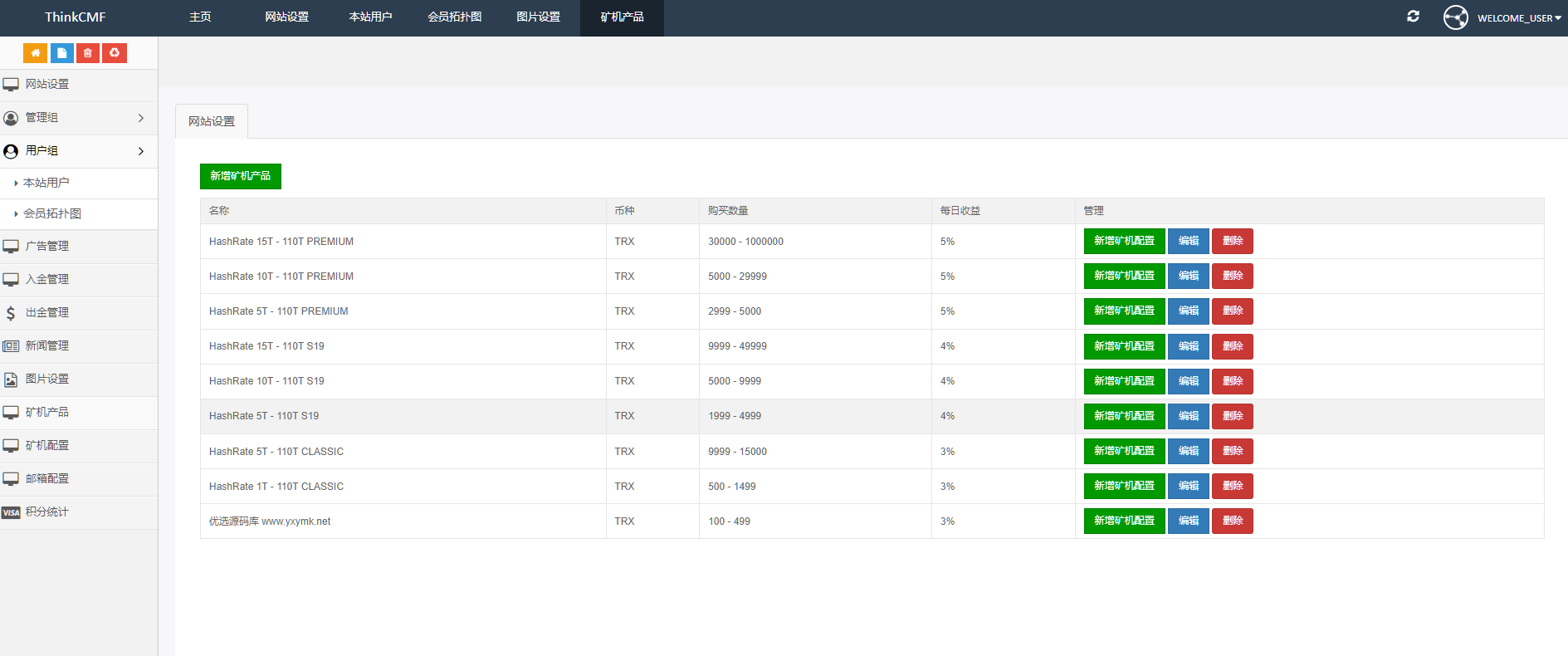Click the refresh icon in the top bar
This screenshot has height=656, width=1568.
[1413, 17]
